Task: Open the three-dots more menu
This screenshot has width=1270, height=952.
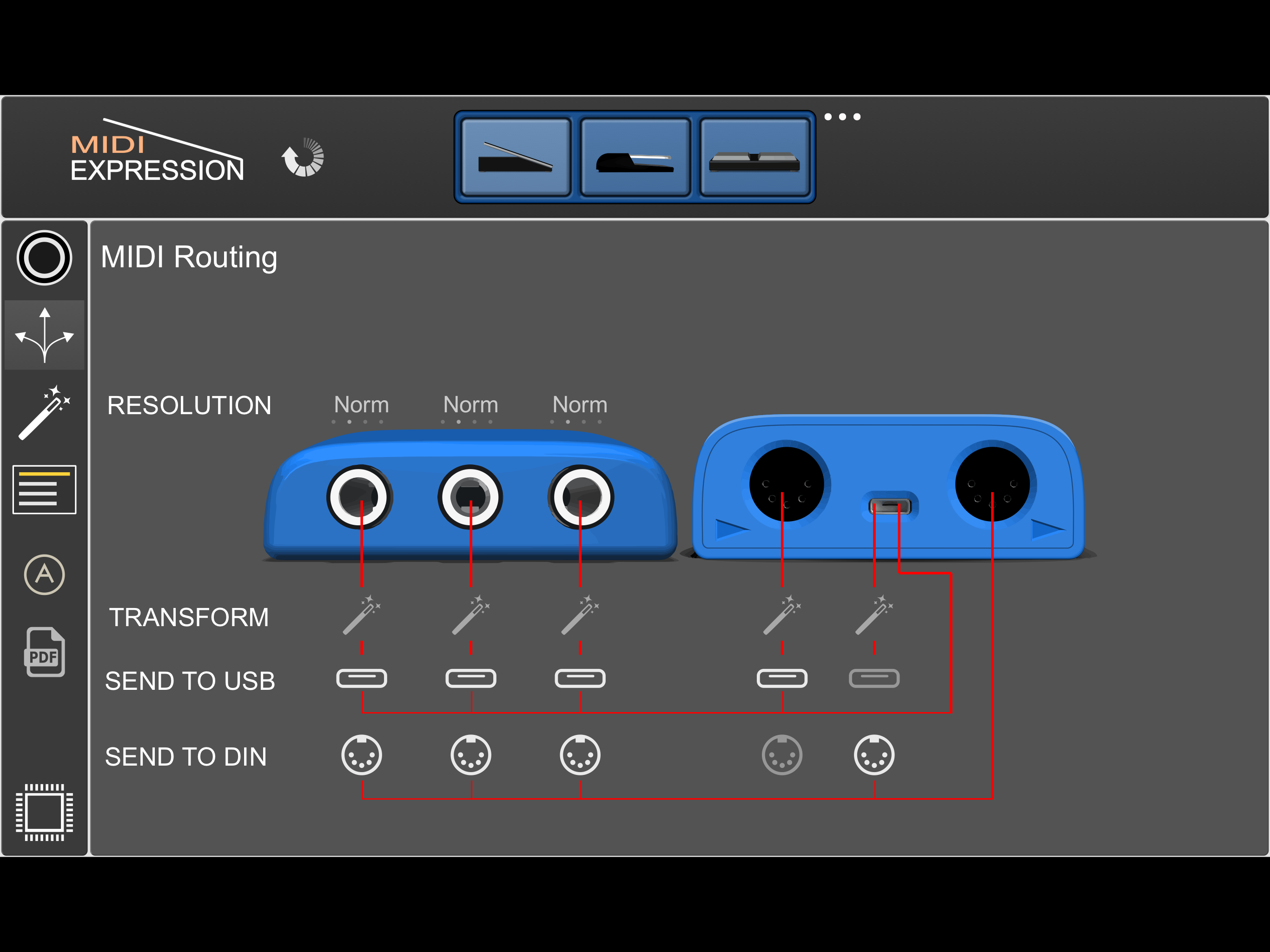Action: (x=842, y=117)
